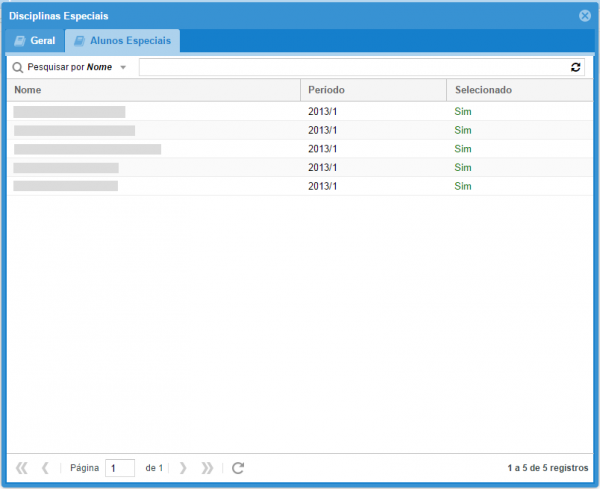Screen dimensions: 600x489
Task: Switch to the Geral tab
Action: [x=34, y=41]
